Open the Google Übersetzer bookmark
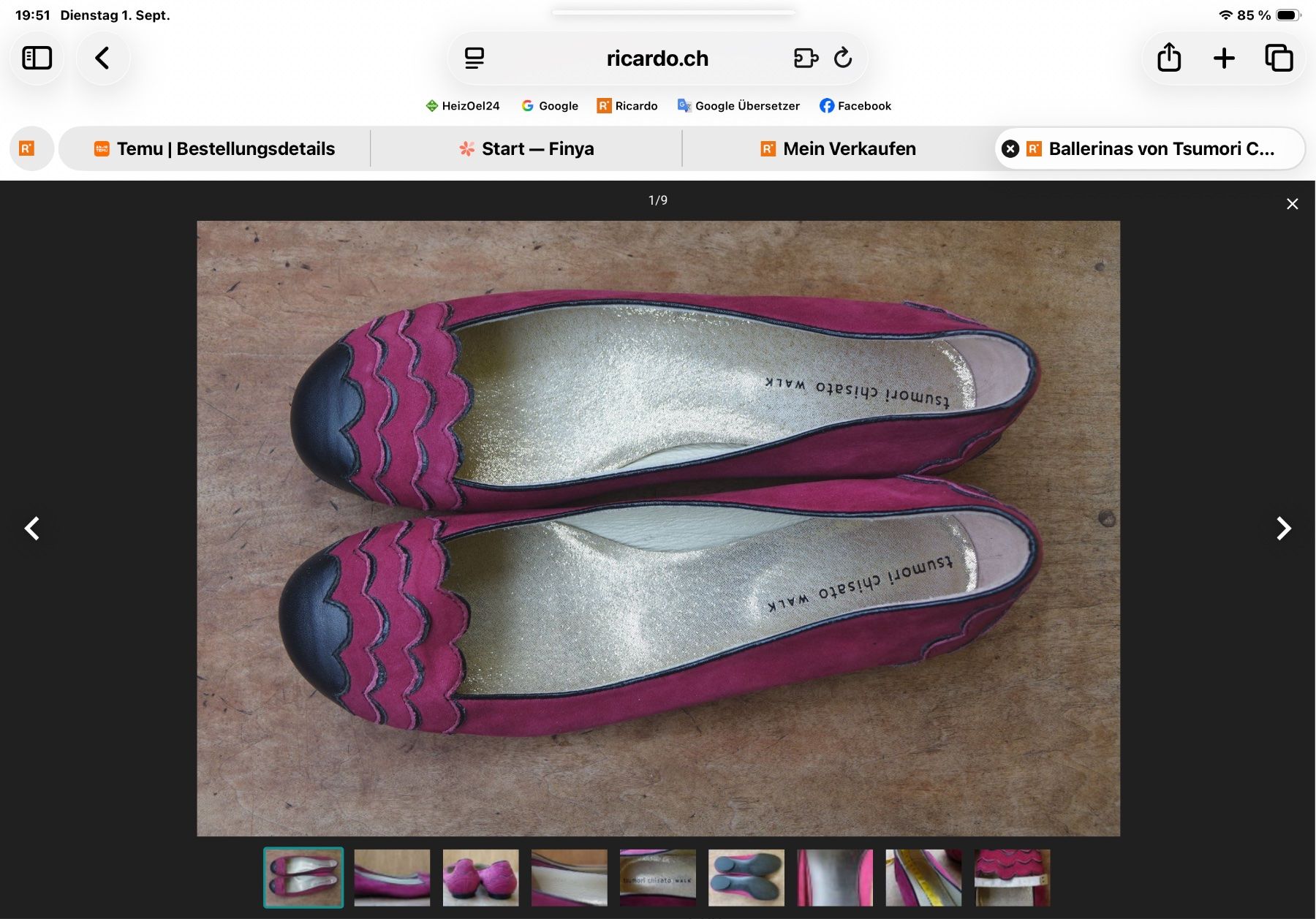 tap(738, 106)
